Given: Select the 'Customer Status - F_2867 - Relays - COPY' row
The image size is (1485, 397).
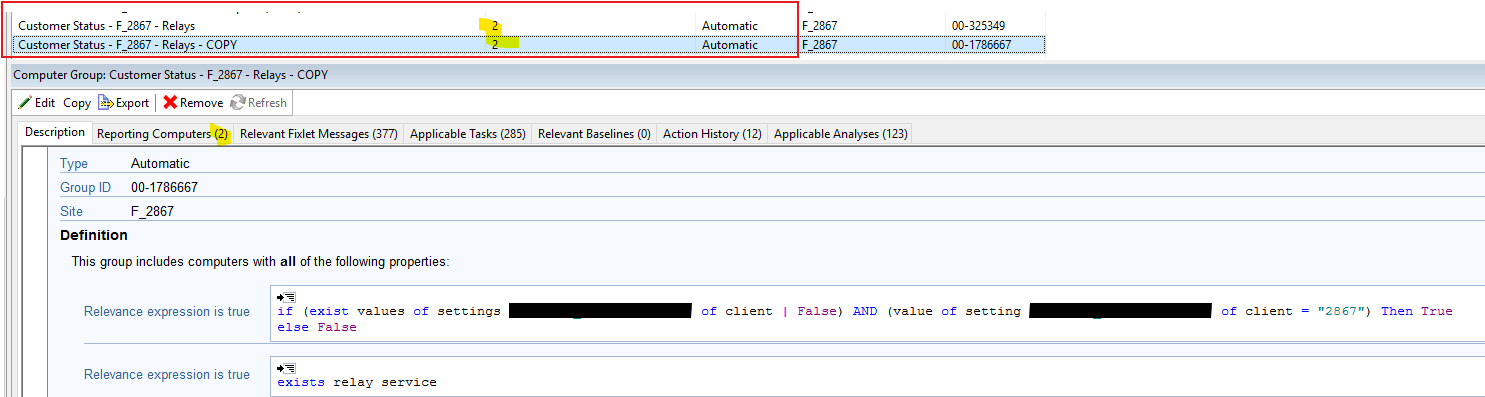Looking at the screenshot, I should (x=530, y=45).
